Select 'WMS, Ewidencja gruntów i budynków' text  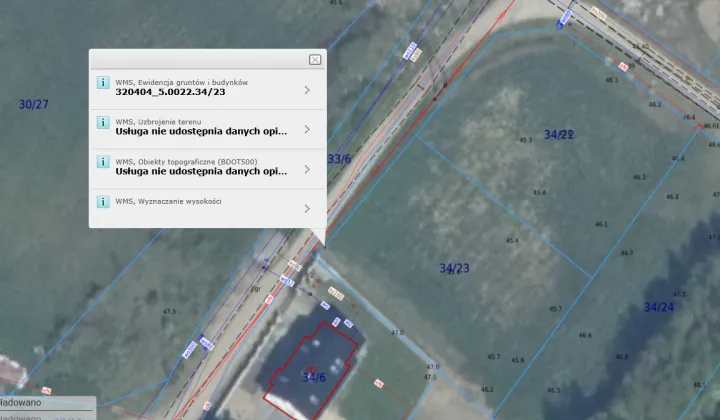point(181,83)
